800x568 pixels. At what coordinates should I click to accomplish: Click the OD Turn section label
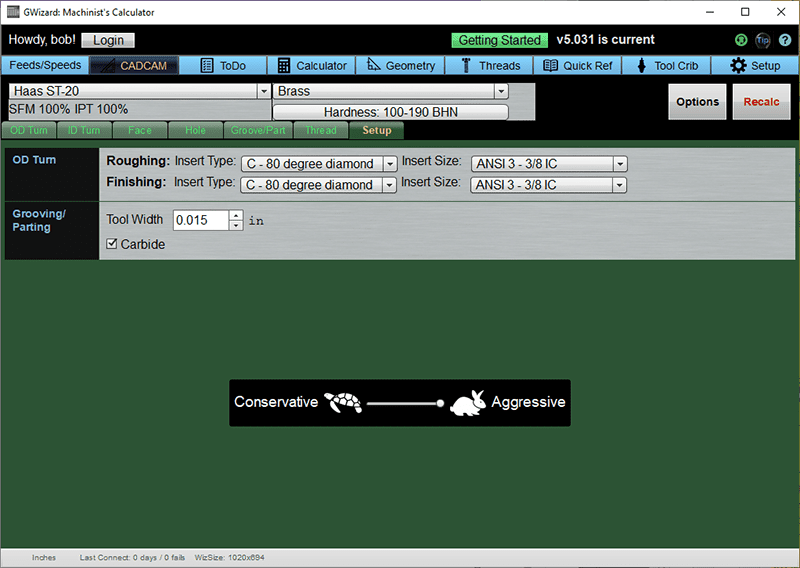34,160
